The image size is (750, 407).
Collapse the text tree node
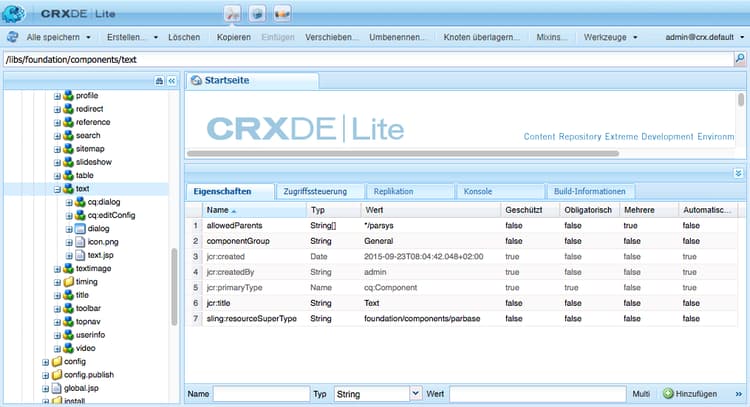57,189
